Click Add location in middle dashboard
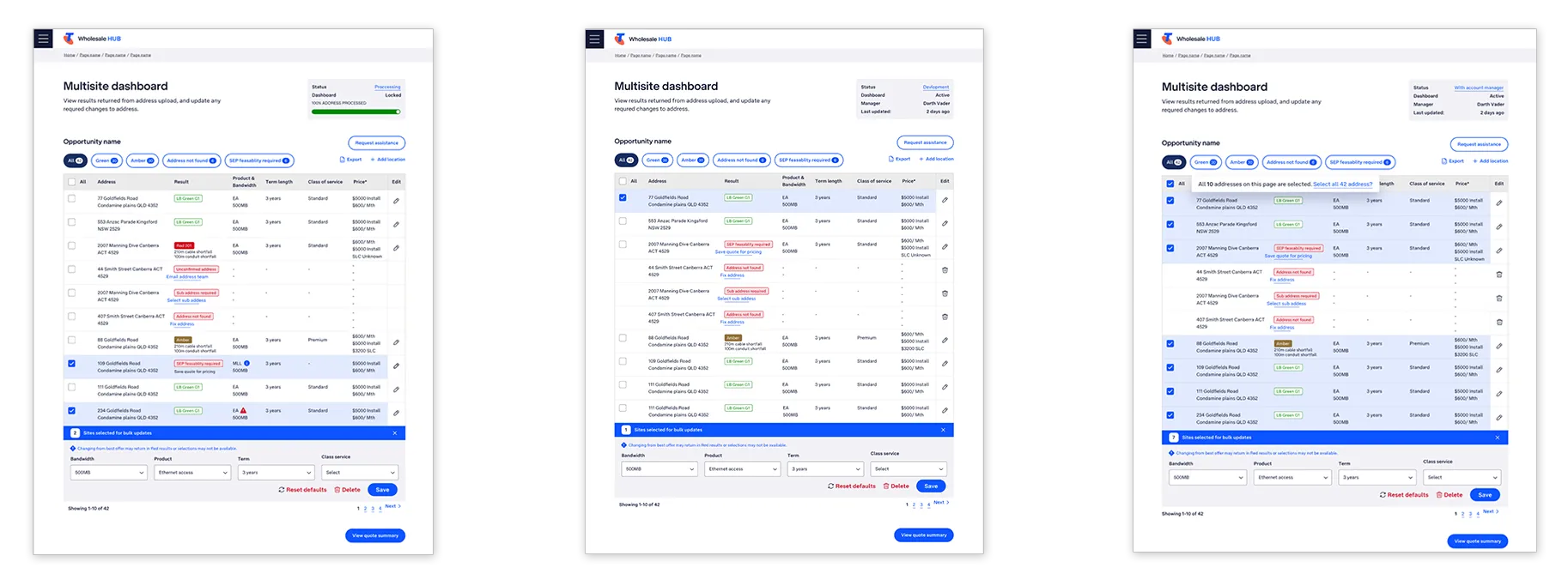The width and height of the screenshot is (1568, 586). point(936,159)
